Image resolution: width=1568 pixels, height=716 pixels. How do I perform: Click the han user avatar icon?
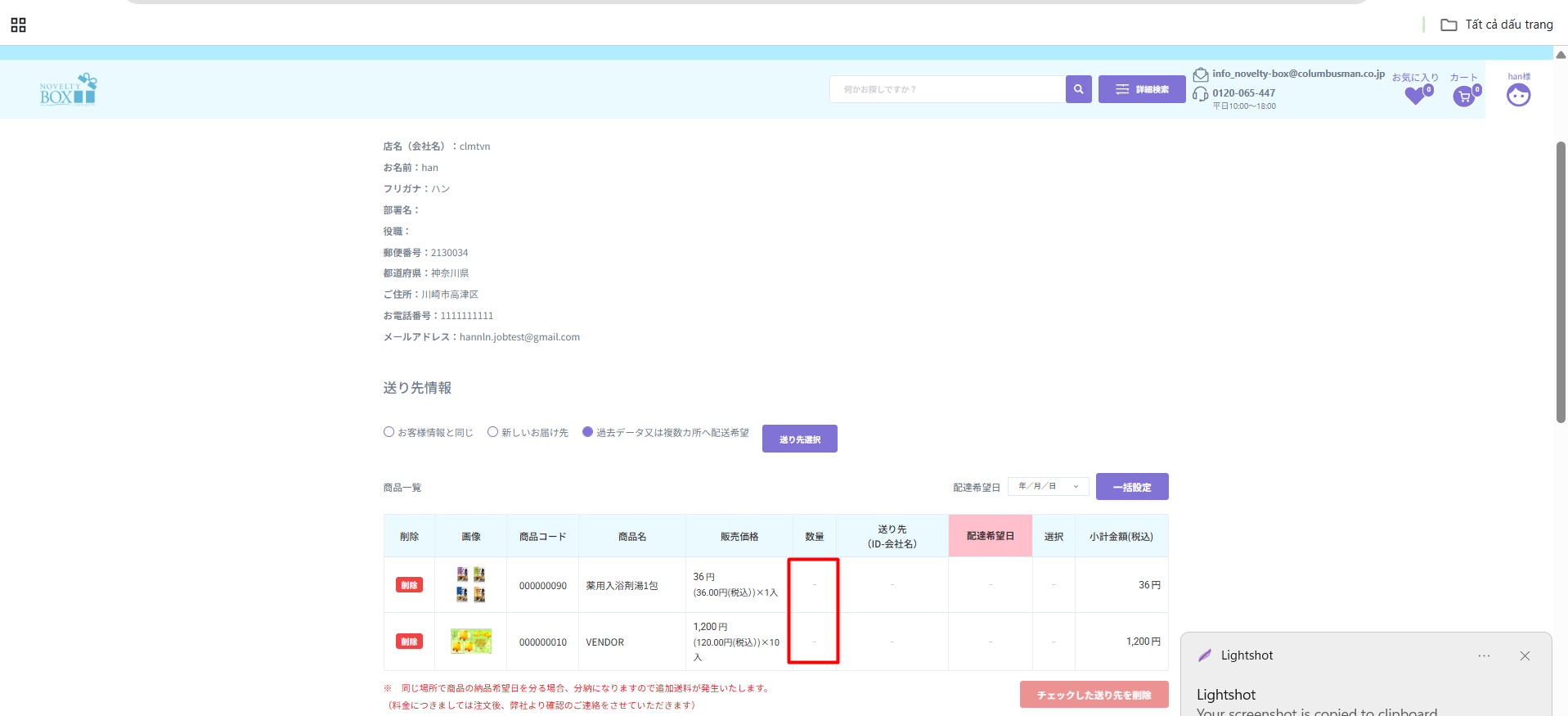click(1518, 96)
